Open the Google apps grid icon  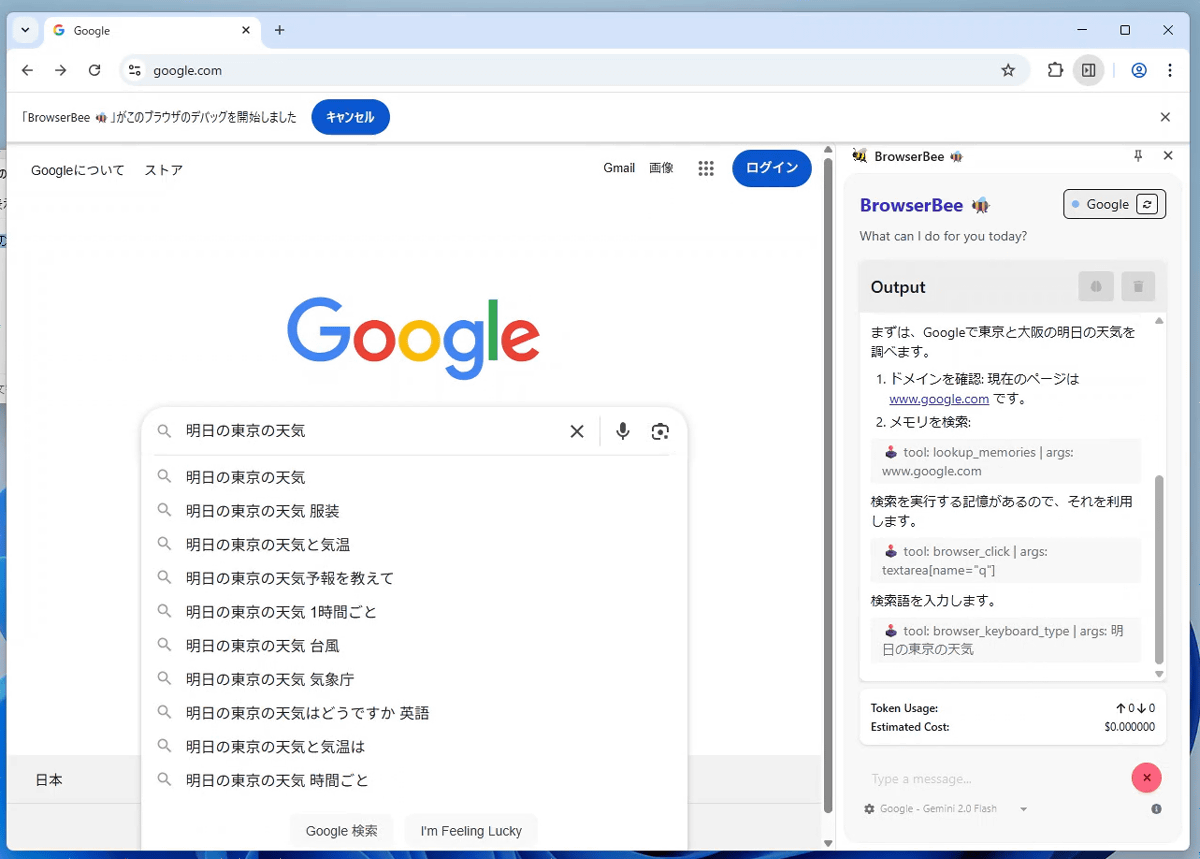point(706,169)
